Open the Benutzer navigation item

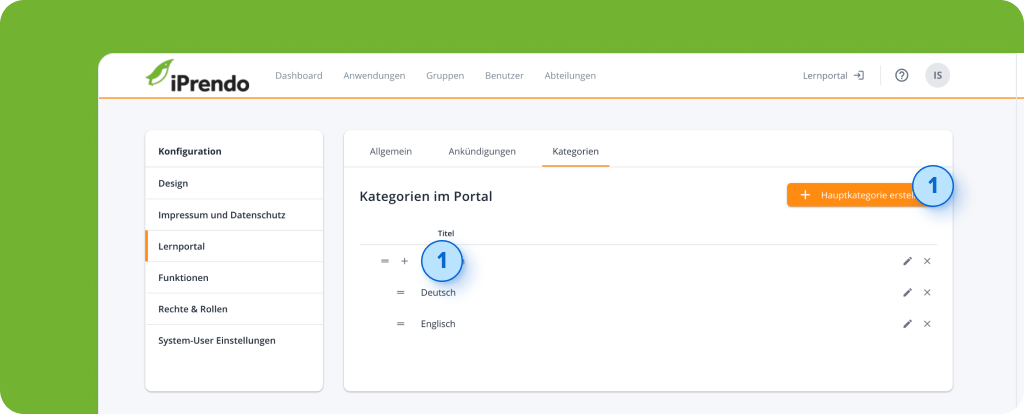504,75
